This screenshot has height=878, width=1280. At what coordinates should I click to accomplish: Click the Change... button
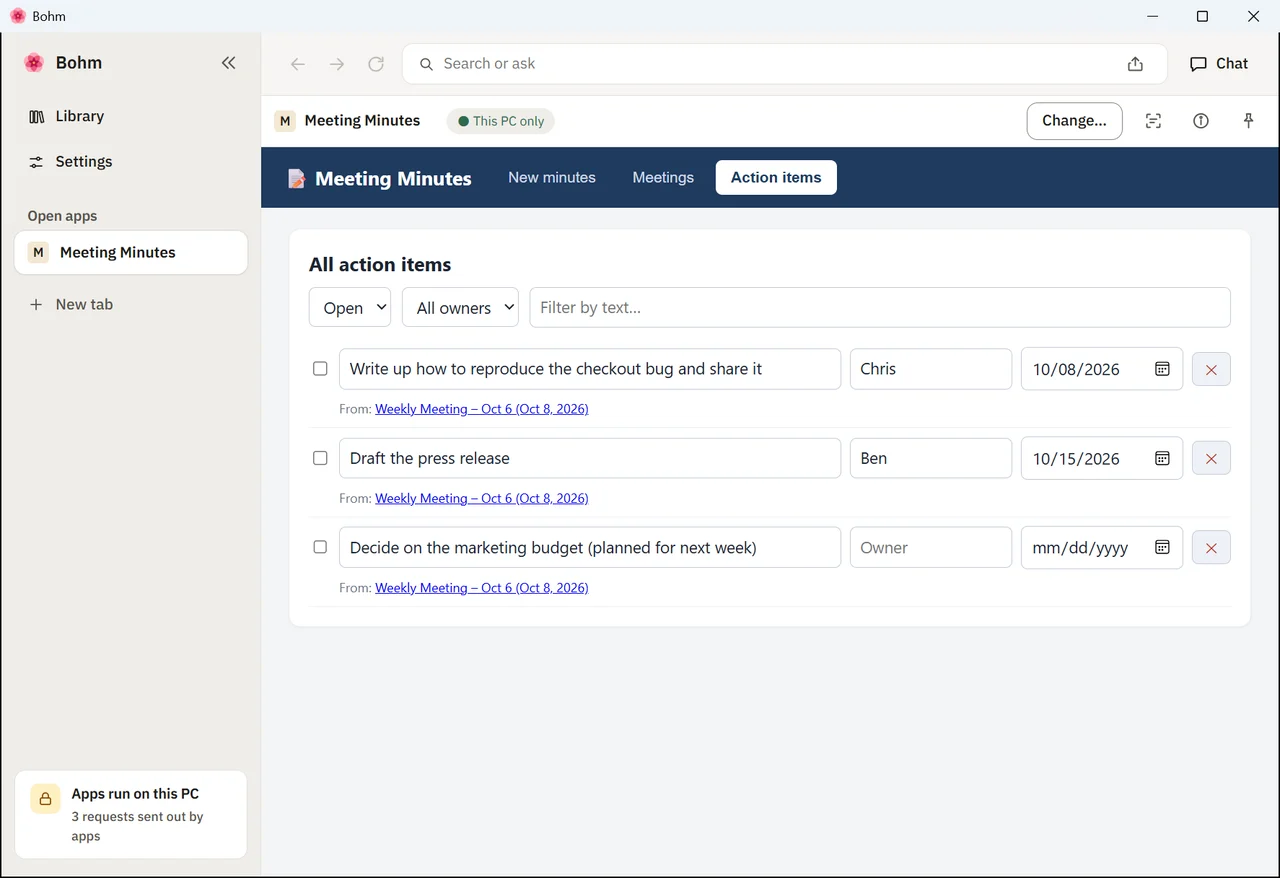point(1074,121)
